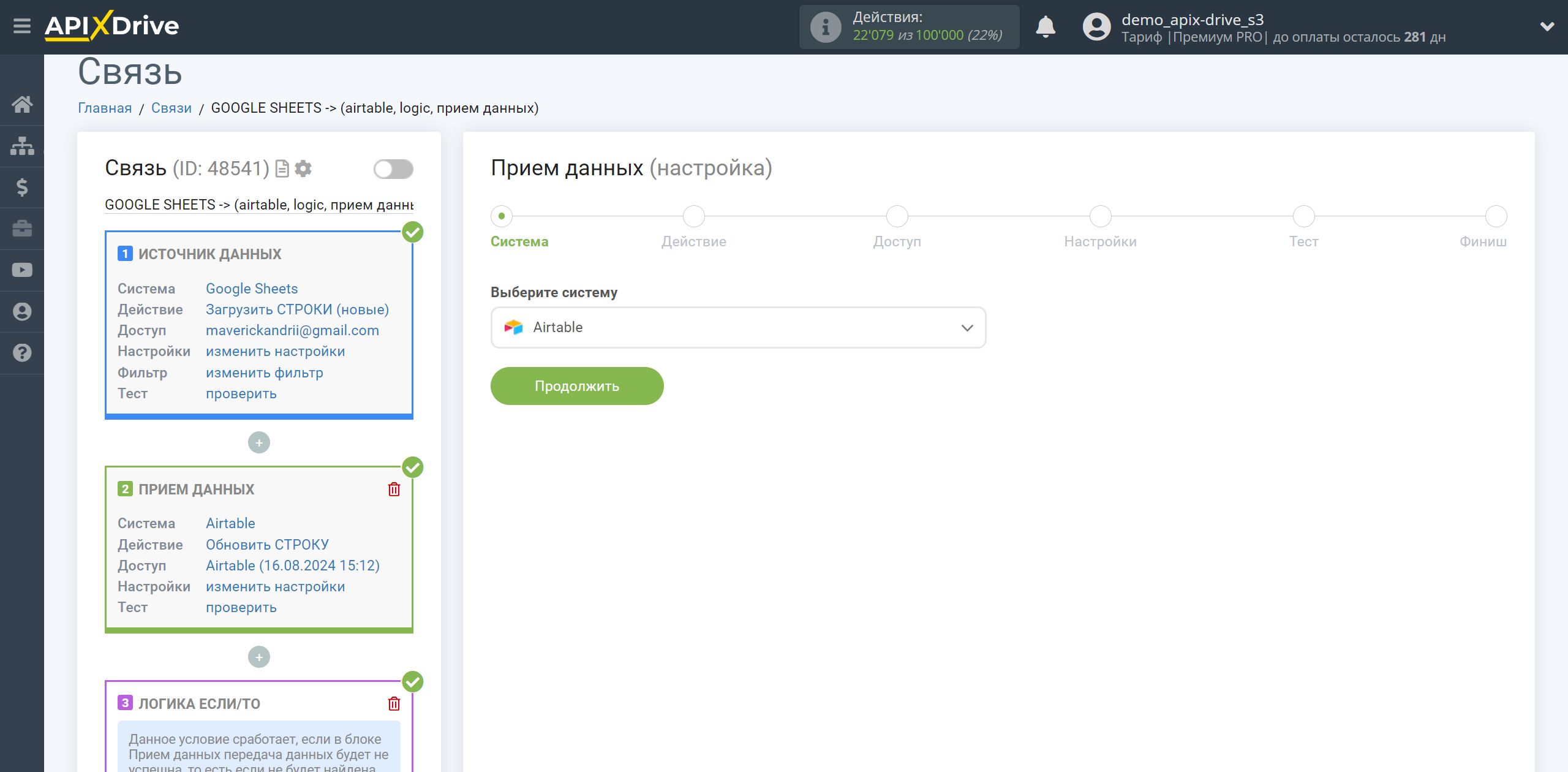Select the Настройки step
The width and height of the screenshot is (1568, 772).
tap(1101, 216)
